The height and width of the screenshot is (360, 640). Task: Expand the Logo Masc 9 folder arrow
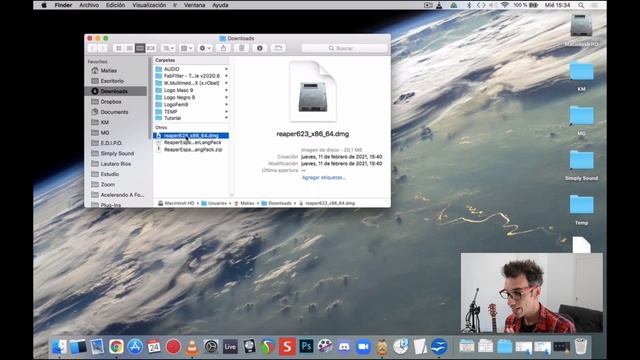pos(226,90)
